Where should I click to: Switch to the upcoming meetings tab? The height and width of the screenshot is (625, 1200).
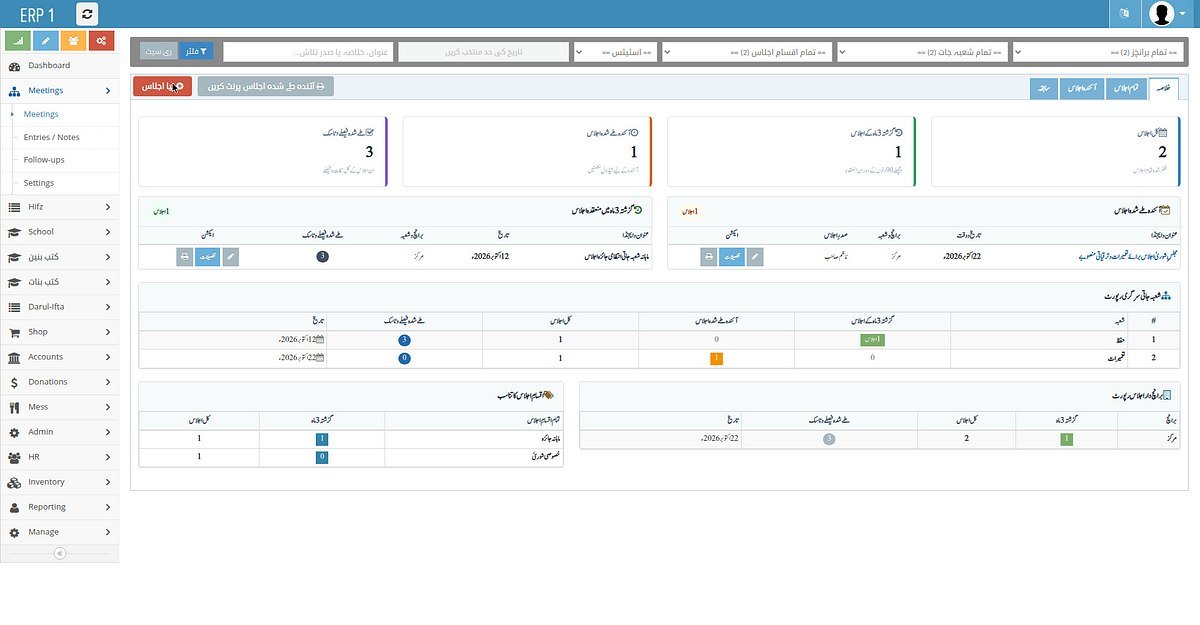[x=1081, y=89]
